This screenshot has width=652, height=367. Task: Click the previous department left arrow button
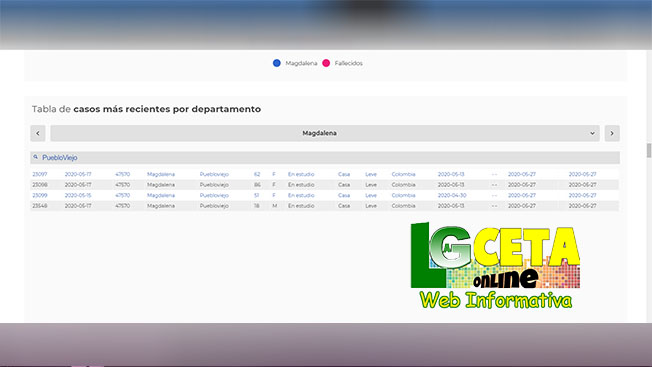click(x=38, y=133)
